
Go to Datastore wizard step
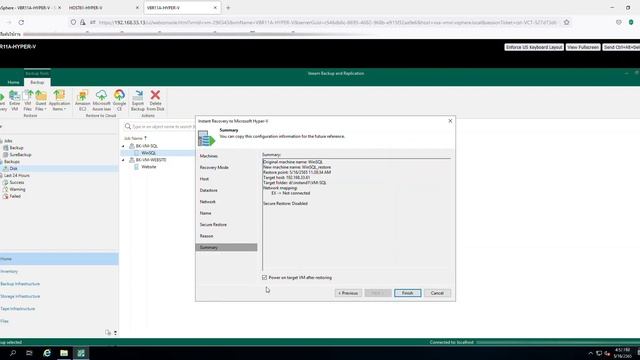pyautogui.click(x=209, y=190)
